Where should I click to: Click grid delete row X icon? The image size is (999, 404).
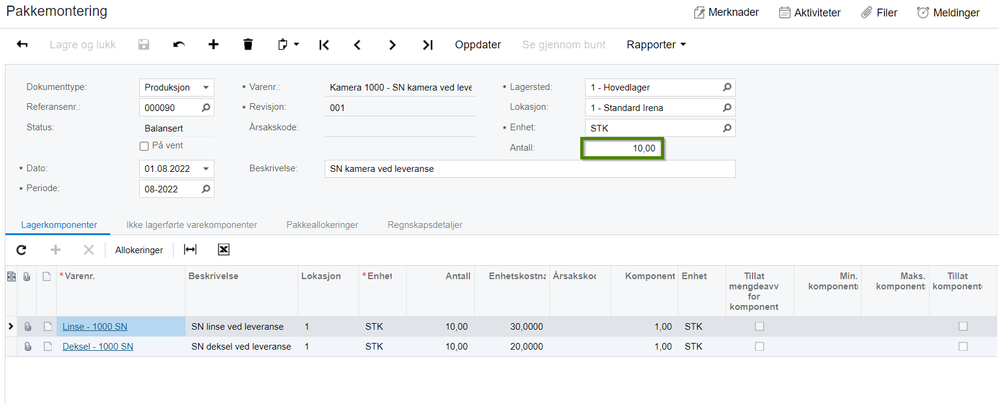tap(89, 250)
